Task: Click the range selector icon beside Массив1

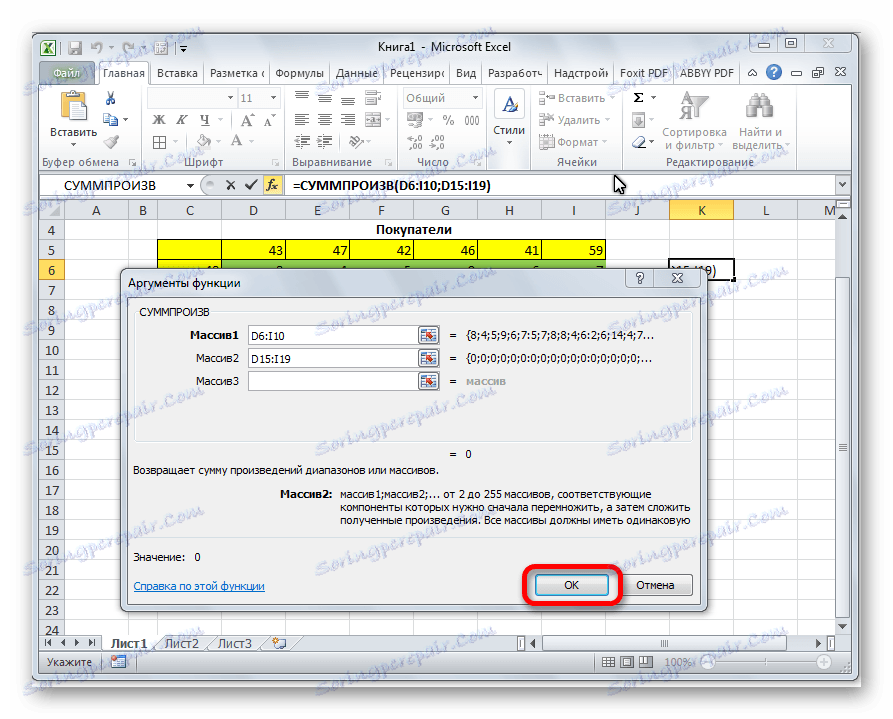Action: coord(428,335)
